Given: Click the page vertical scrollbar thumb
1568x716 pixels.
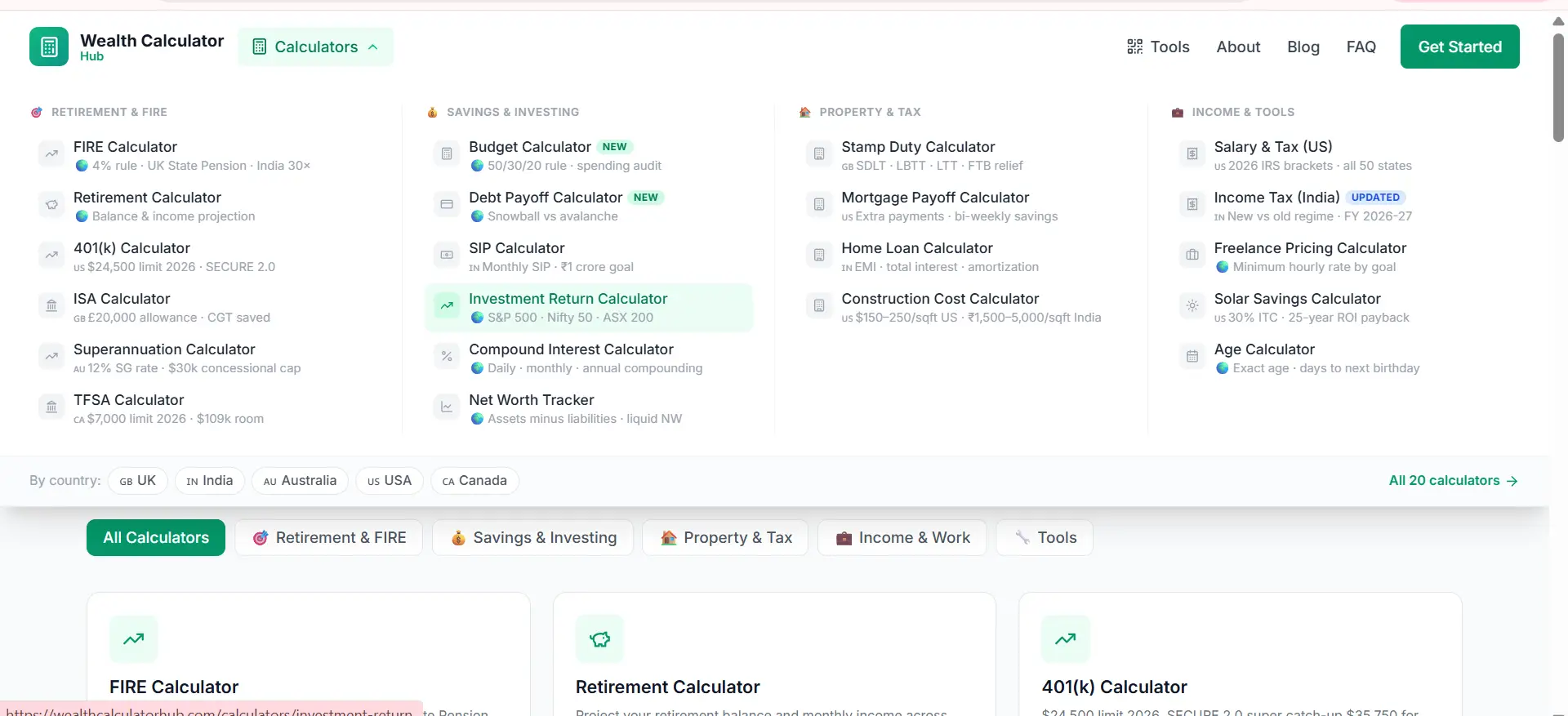Looking at the screenshot, I should point(1558,87).
